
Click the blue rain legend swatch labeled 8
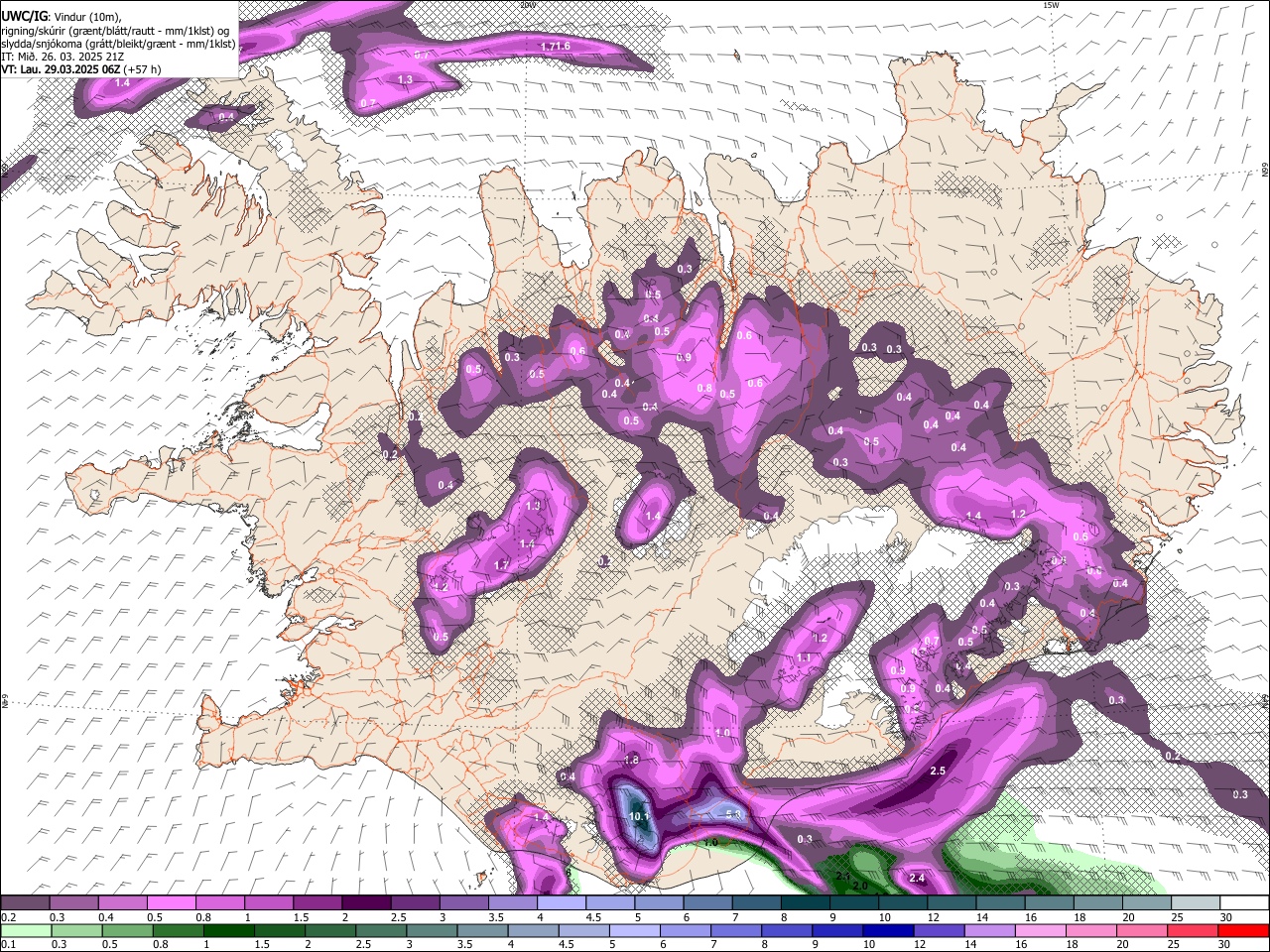coord(786,930)
